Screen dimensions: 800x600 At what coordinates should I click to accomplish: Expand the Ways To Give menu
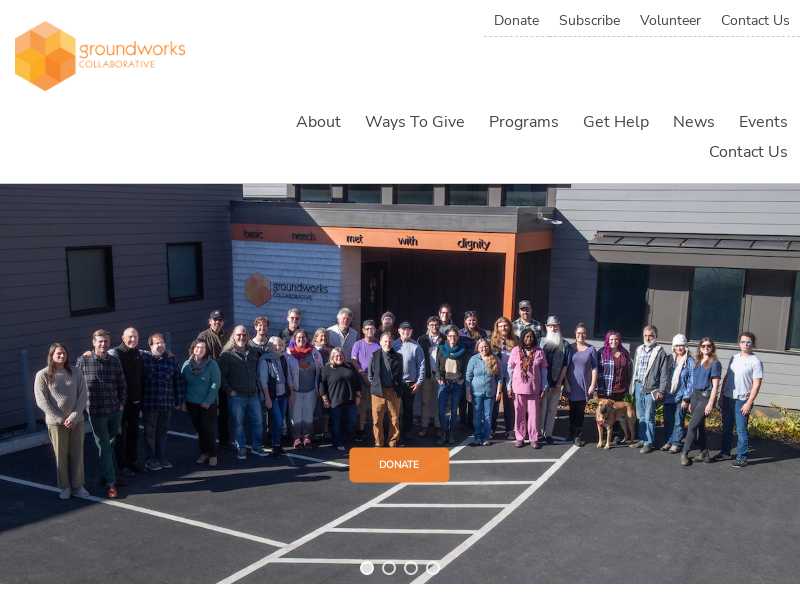point(415,122)
